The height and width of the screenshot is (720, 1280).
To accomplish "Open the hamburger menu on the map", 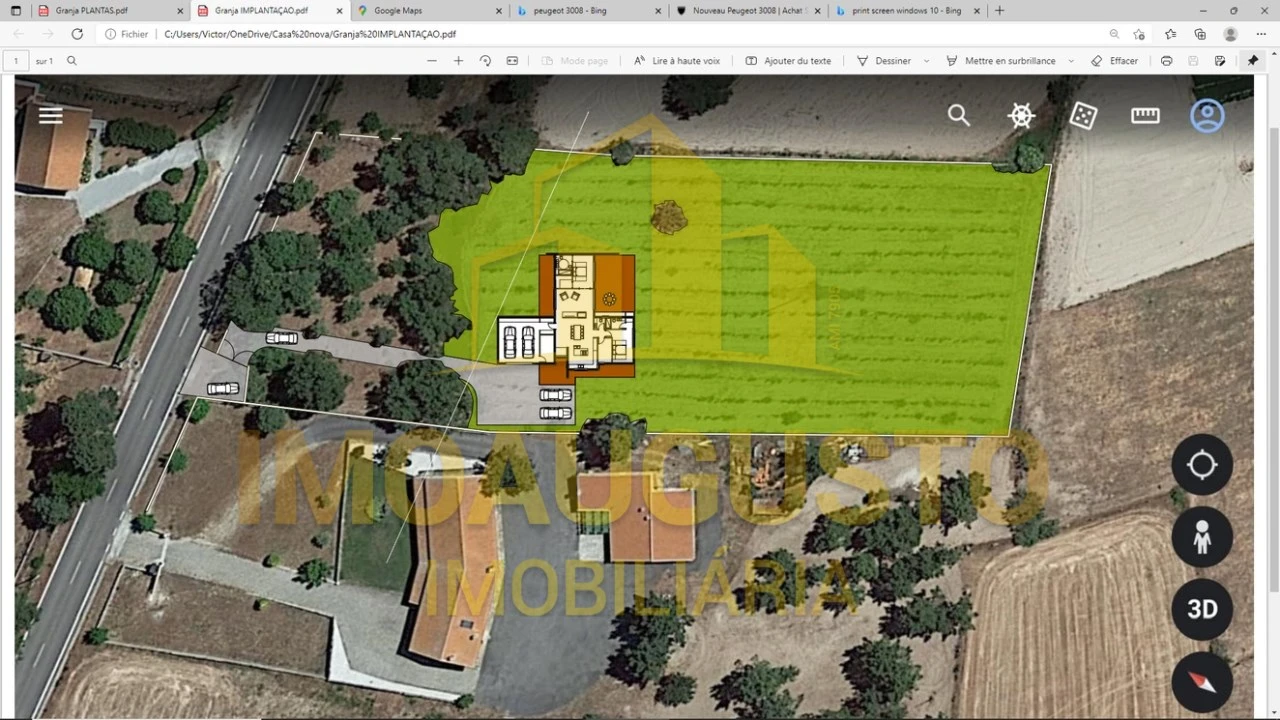I will (51, 116).
